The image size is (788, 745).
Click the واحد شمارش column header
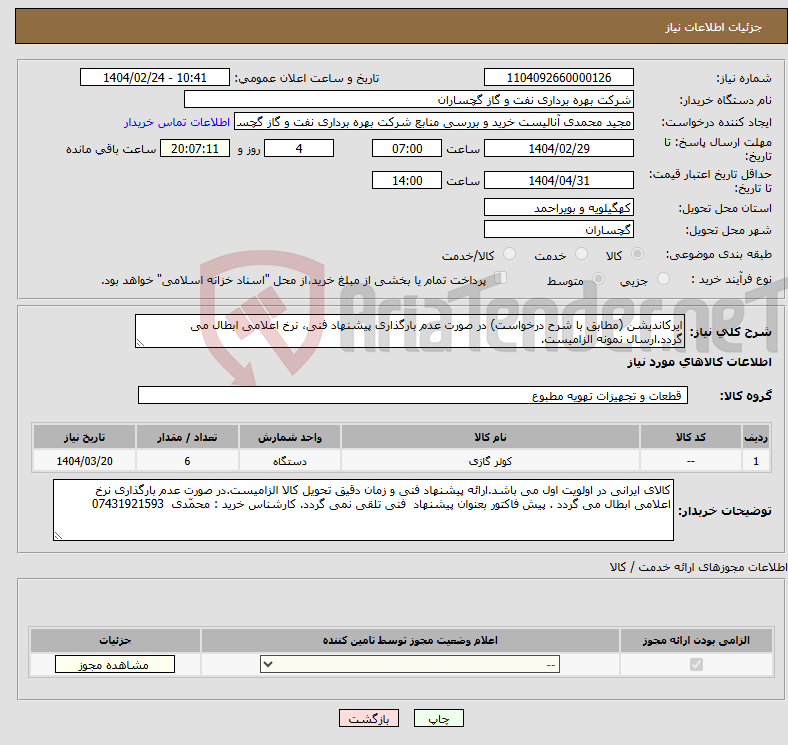289,437
